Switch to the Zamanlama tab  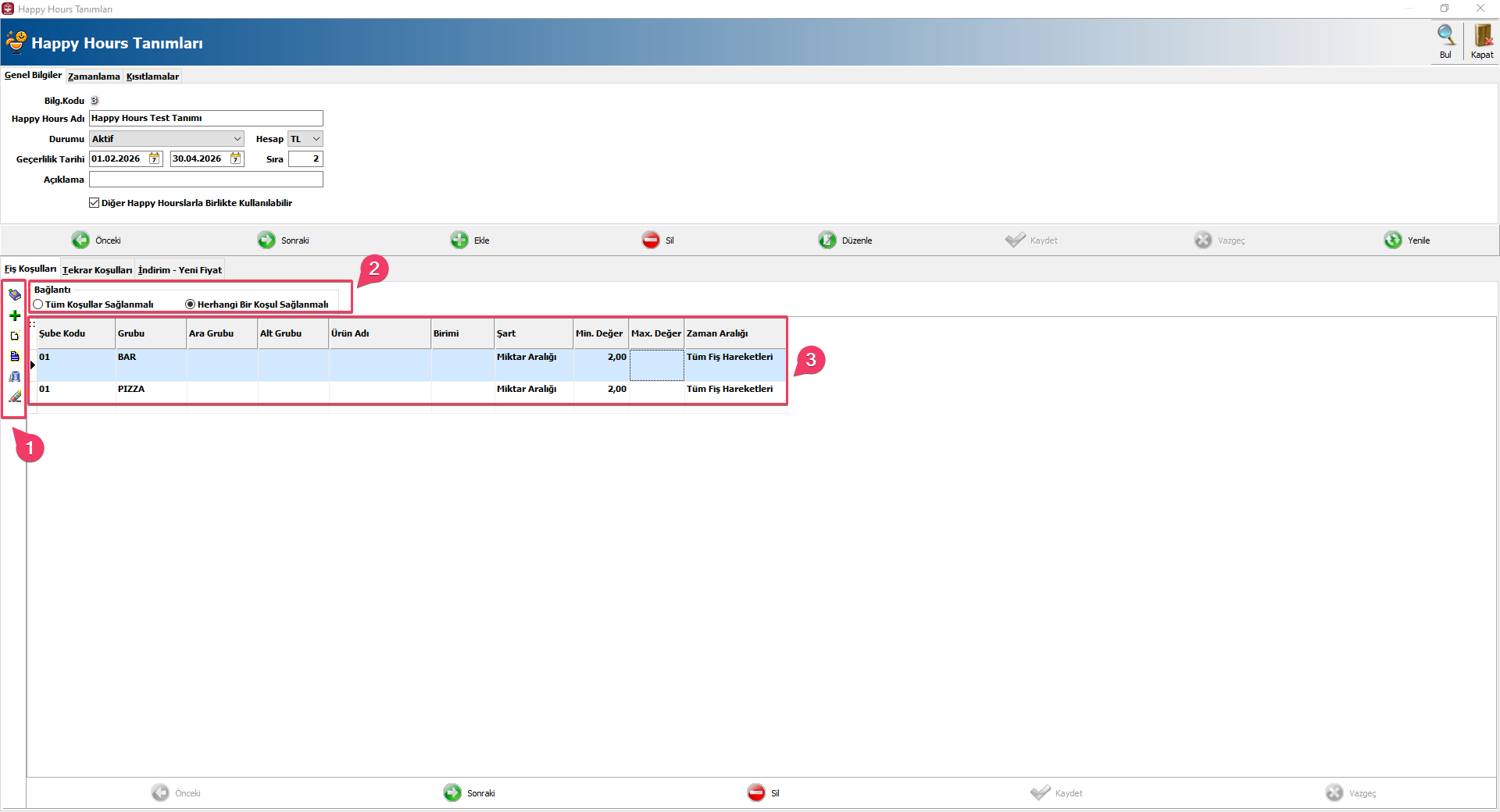(x=94, y=77)
